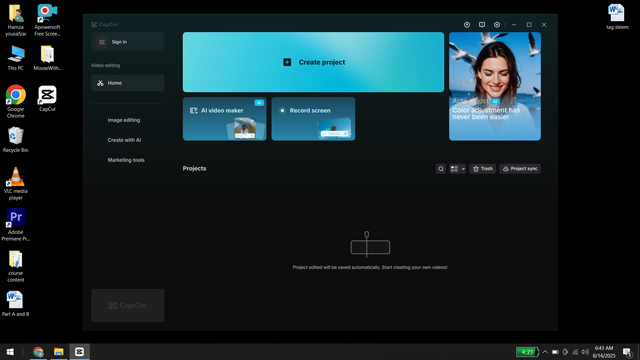Click the taskbar clock showing 6:43 AM

point(604,352)
